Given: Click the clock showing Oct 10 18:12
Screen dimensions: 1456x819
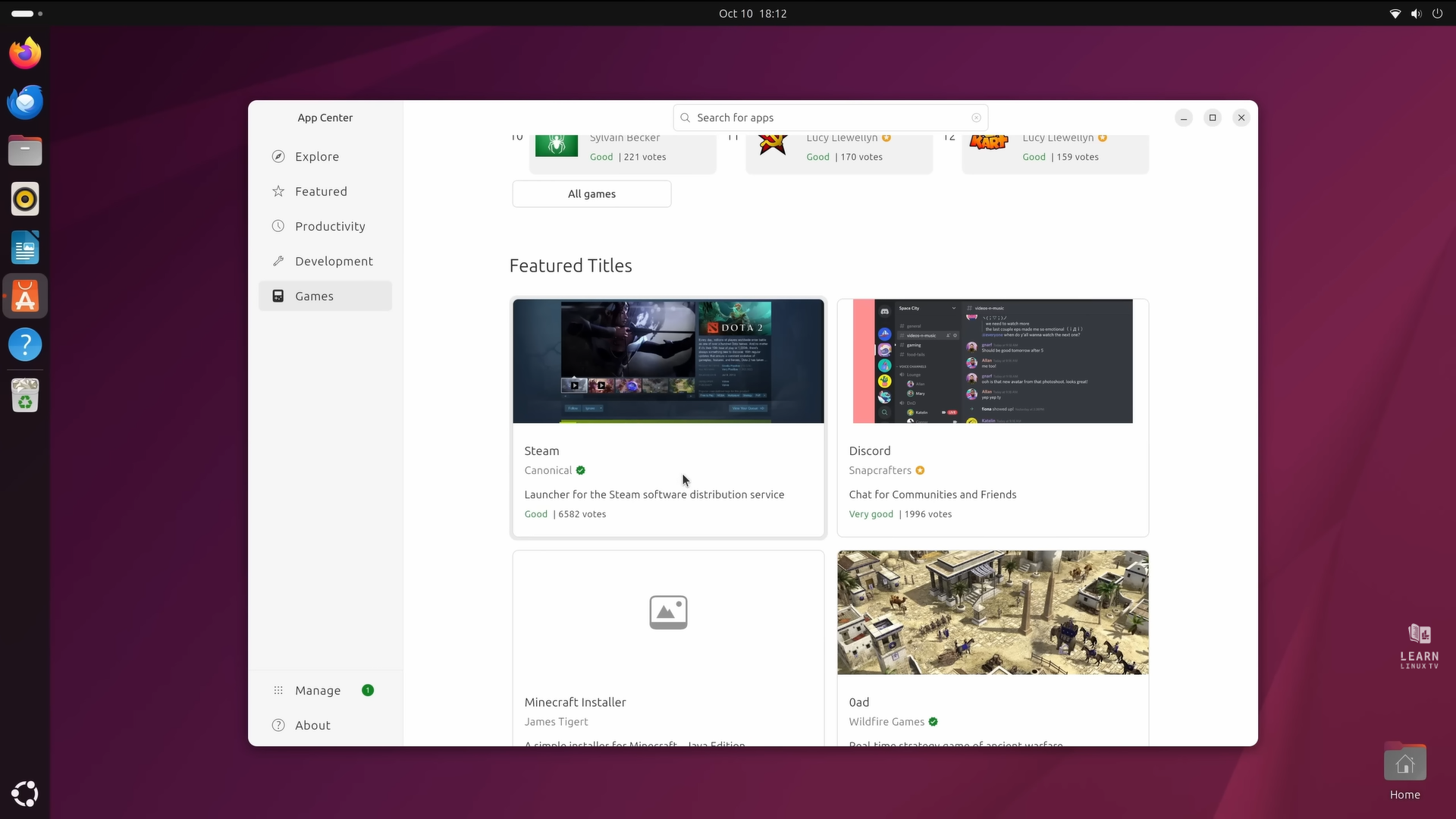Looking at the screenshot, I should coord(752,14).
